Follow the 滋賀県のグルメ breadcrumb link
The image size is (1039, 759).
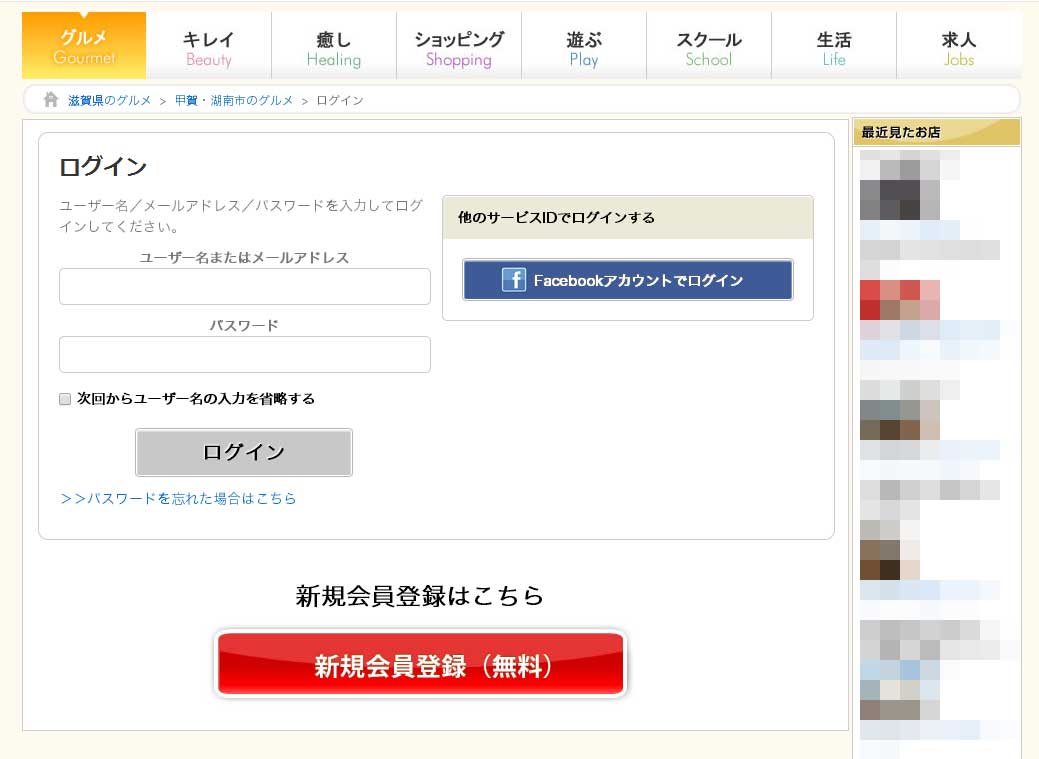[x=109, y=100]
